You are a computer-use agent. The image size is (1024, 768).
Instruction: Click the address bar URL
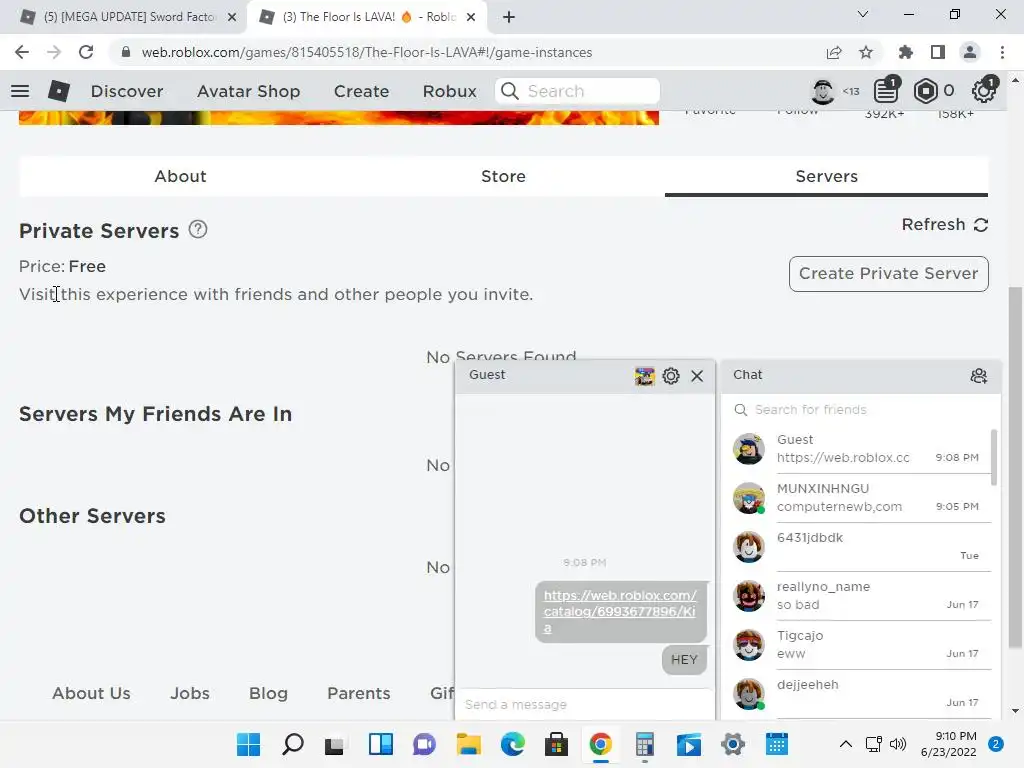point(366,52)
